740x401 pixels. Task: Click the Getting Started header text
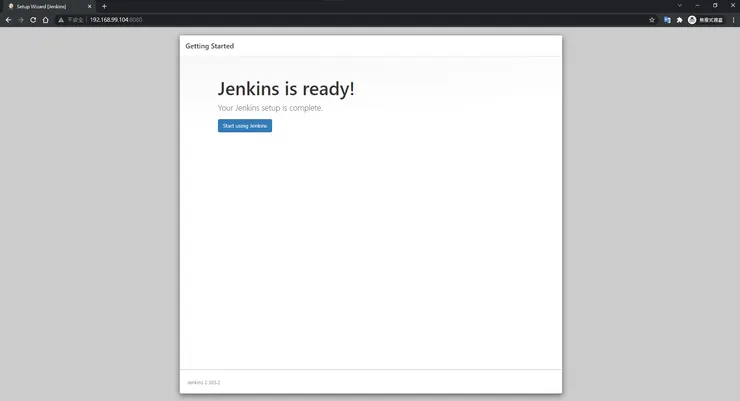pos(210,46)
